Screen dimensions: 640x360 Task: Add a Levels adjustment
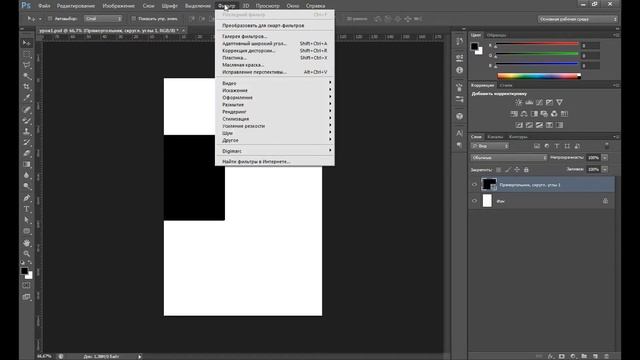pos(529,102)
